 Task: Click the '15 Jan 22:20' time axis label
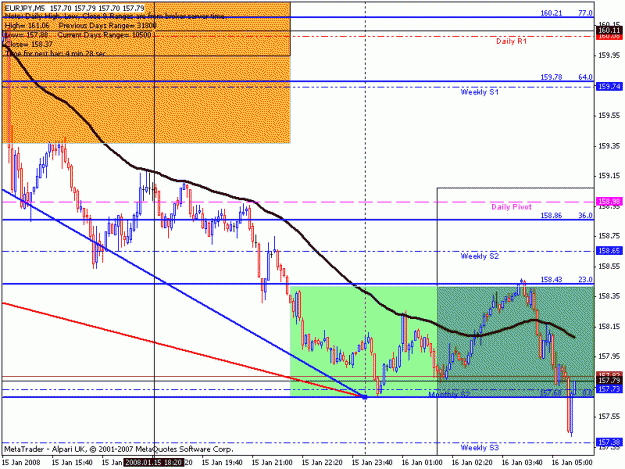coord(322,463)
